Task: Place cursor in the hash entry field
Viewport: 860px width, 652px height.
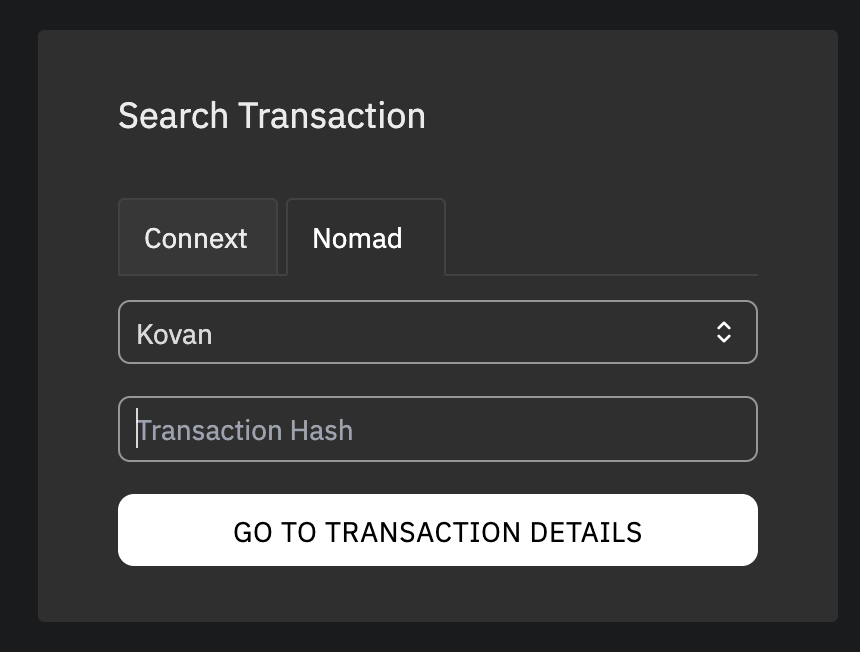Action: coord(437,430)
